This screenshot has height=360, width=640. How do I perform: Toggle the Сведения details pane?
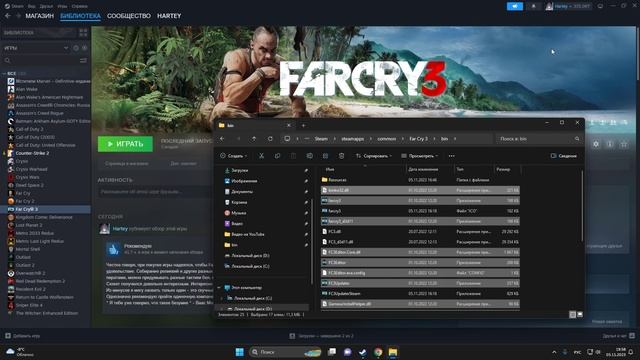pyautogui.click(x=564, y=156)
